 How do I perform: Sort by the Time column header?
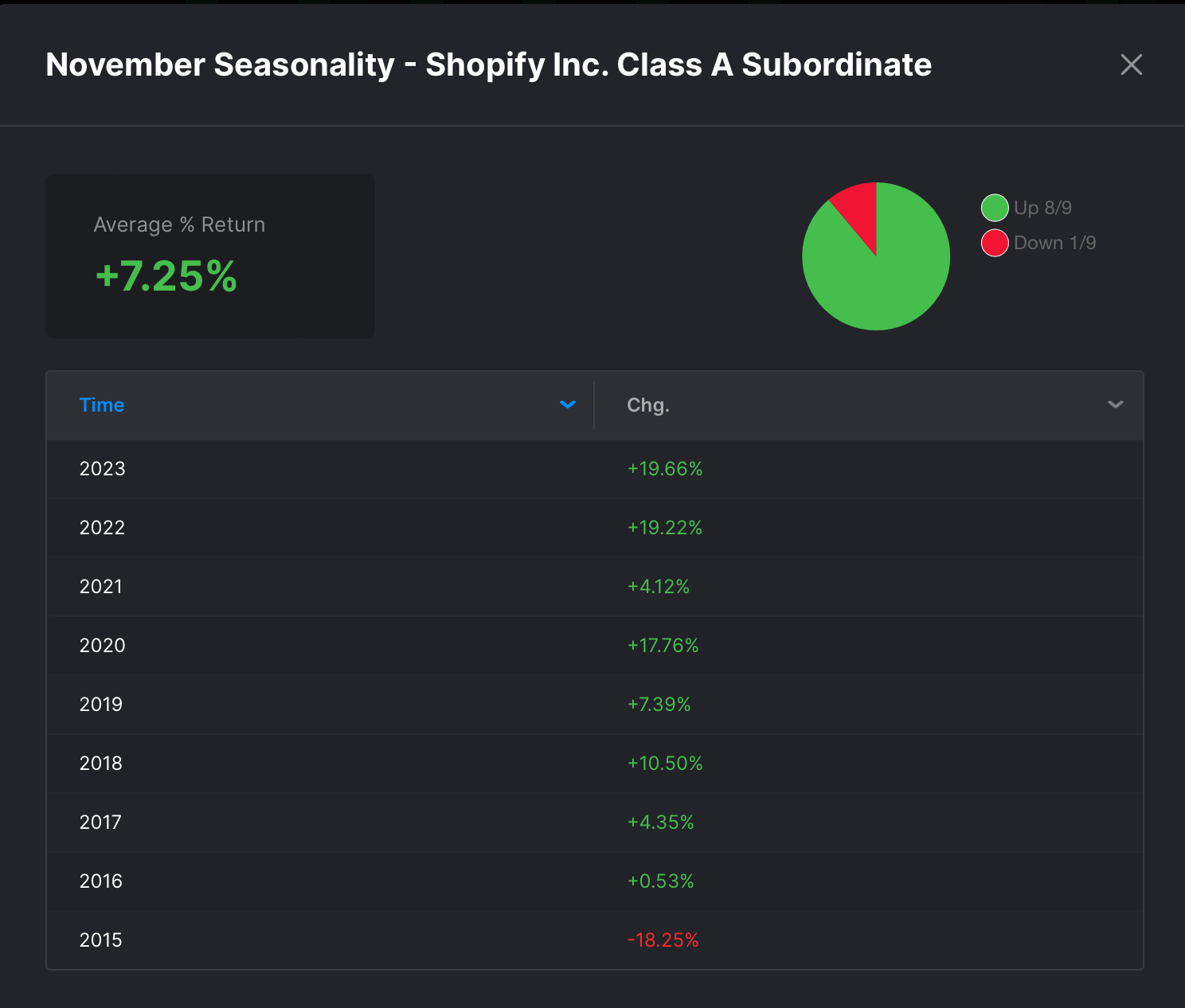(102, 405)
